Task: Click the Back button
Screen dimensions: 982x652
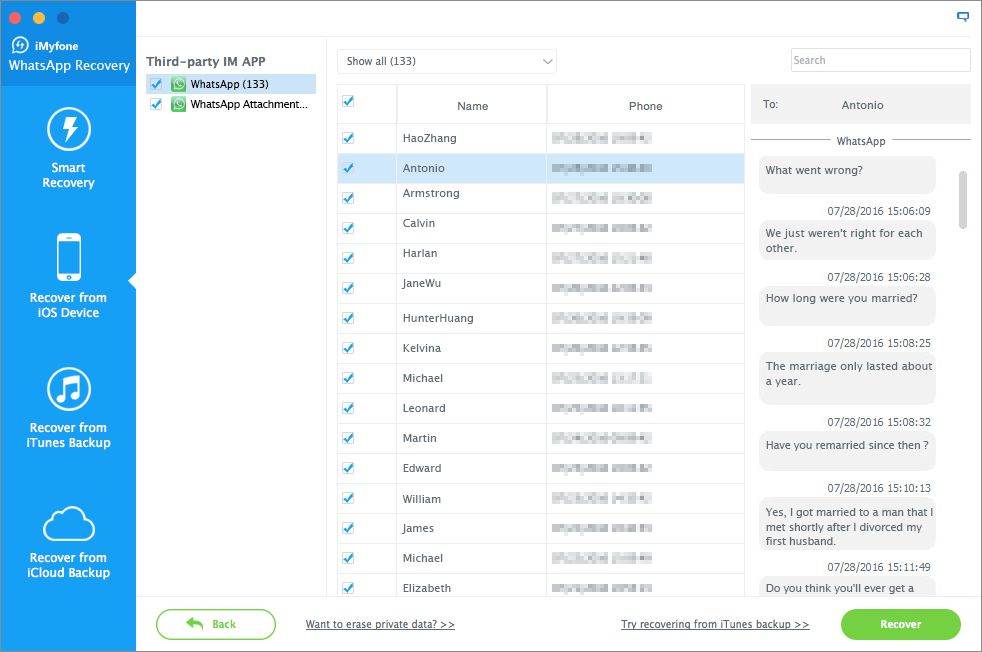Action: pos(215,624)
